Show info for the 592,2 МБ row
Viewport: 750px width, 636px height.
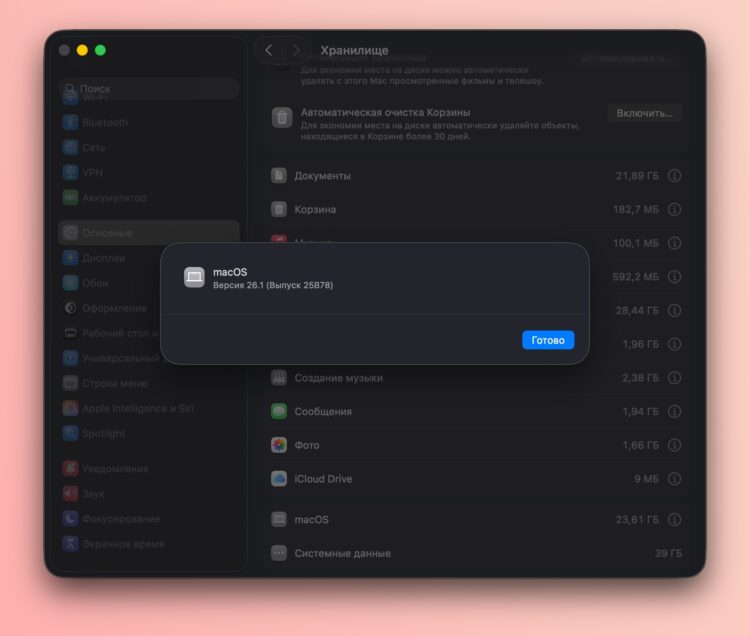(674, 277)
